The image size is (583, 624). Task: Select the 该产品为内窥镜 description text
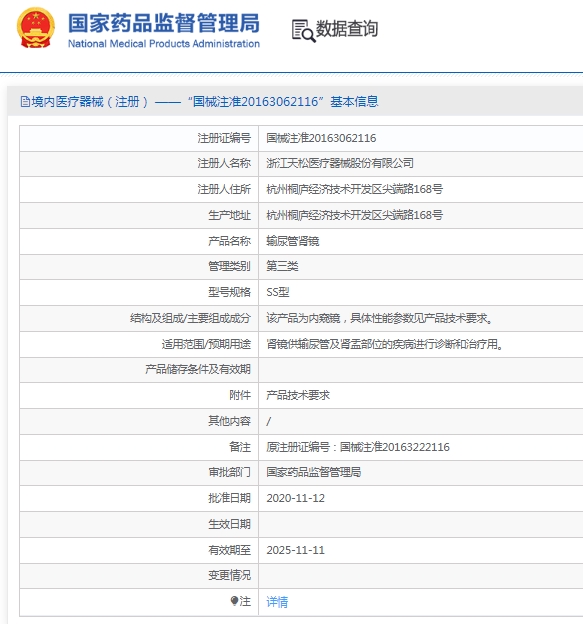[379, 318]
